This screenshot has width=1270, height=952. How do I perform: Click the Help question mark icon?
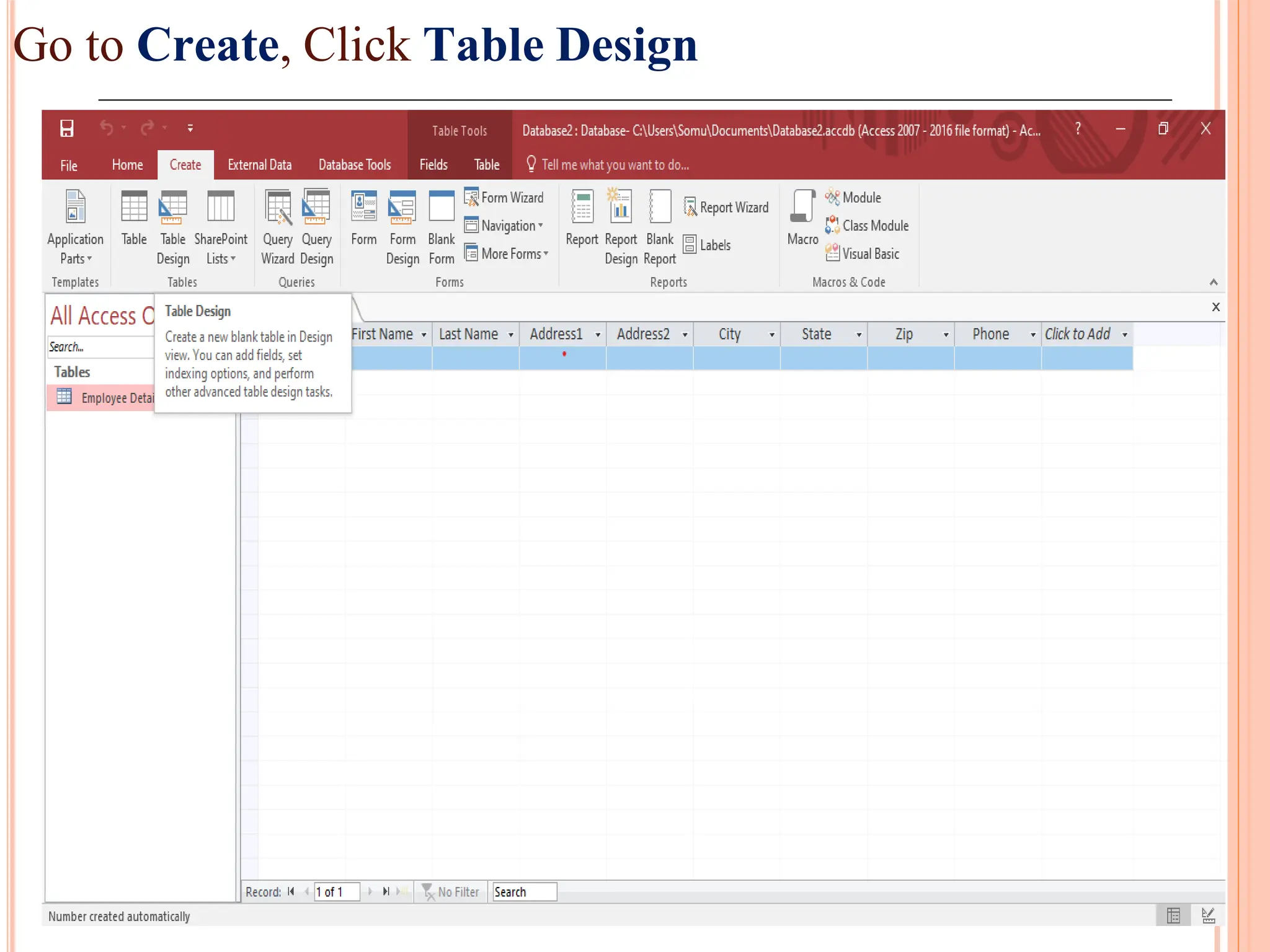click(1078, 128)
